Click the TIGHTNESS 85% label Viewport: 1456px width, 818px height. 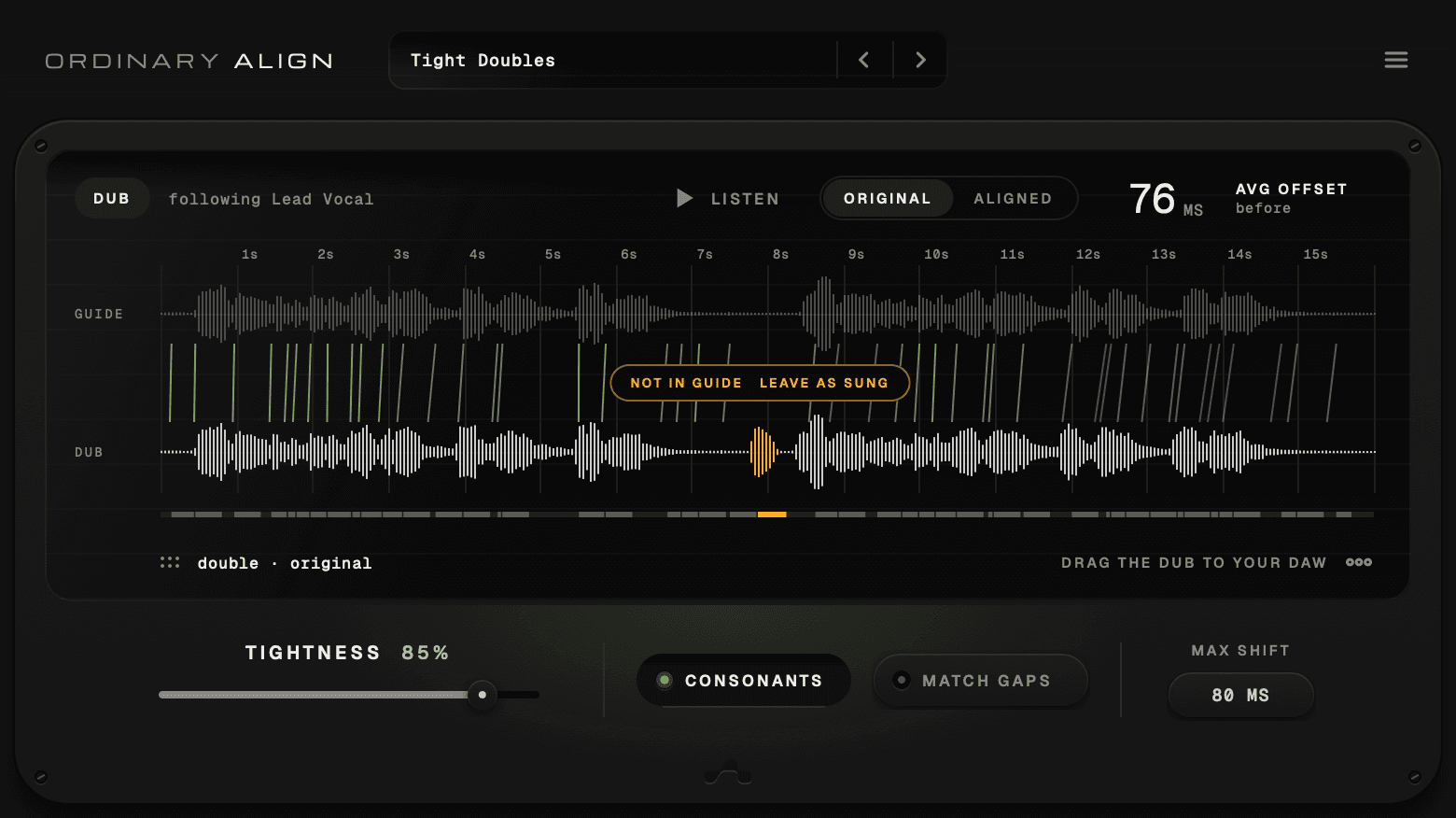[x=347, y=653]
